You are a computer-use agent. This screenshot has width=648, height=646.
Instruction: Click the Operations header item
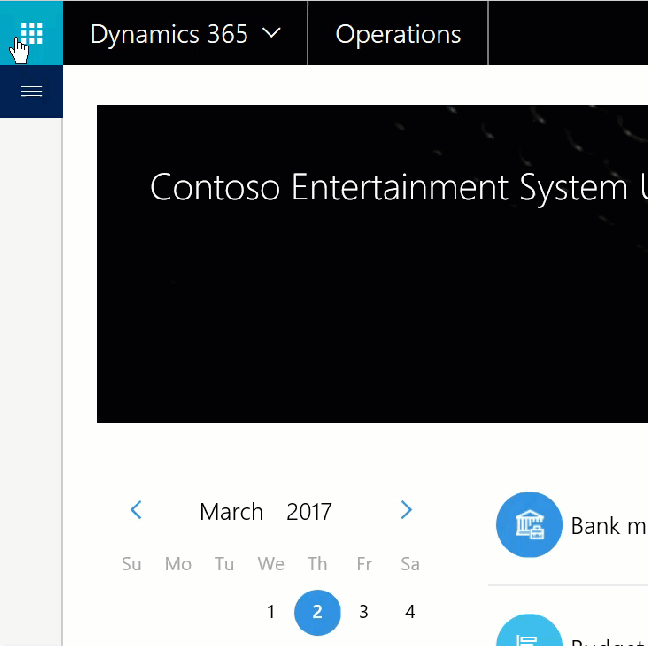[x=398, y=34]
